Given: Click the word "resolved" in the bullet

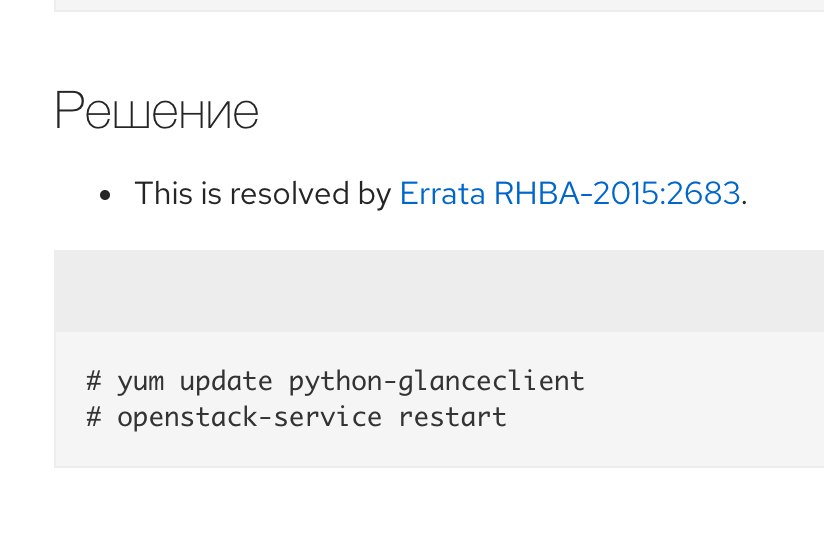Looking at the screenshot, I should pyautogui.click(x=290, y=193).
